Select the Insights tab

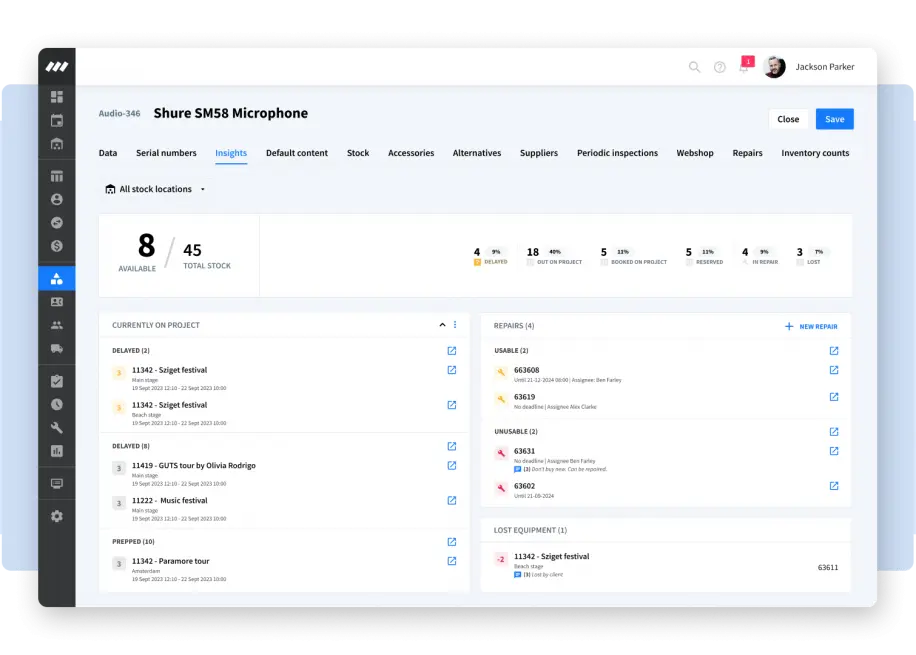pos(231,153)
